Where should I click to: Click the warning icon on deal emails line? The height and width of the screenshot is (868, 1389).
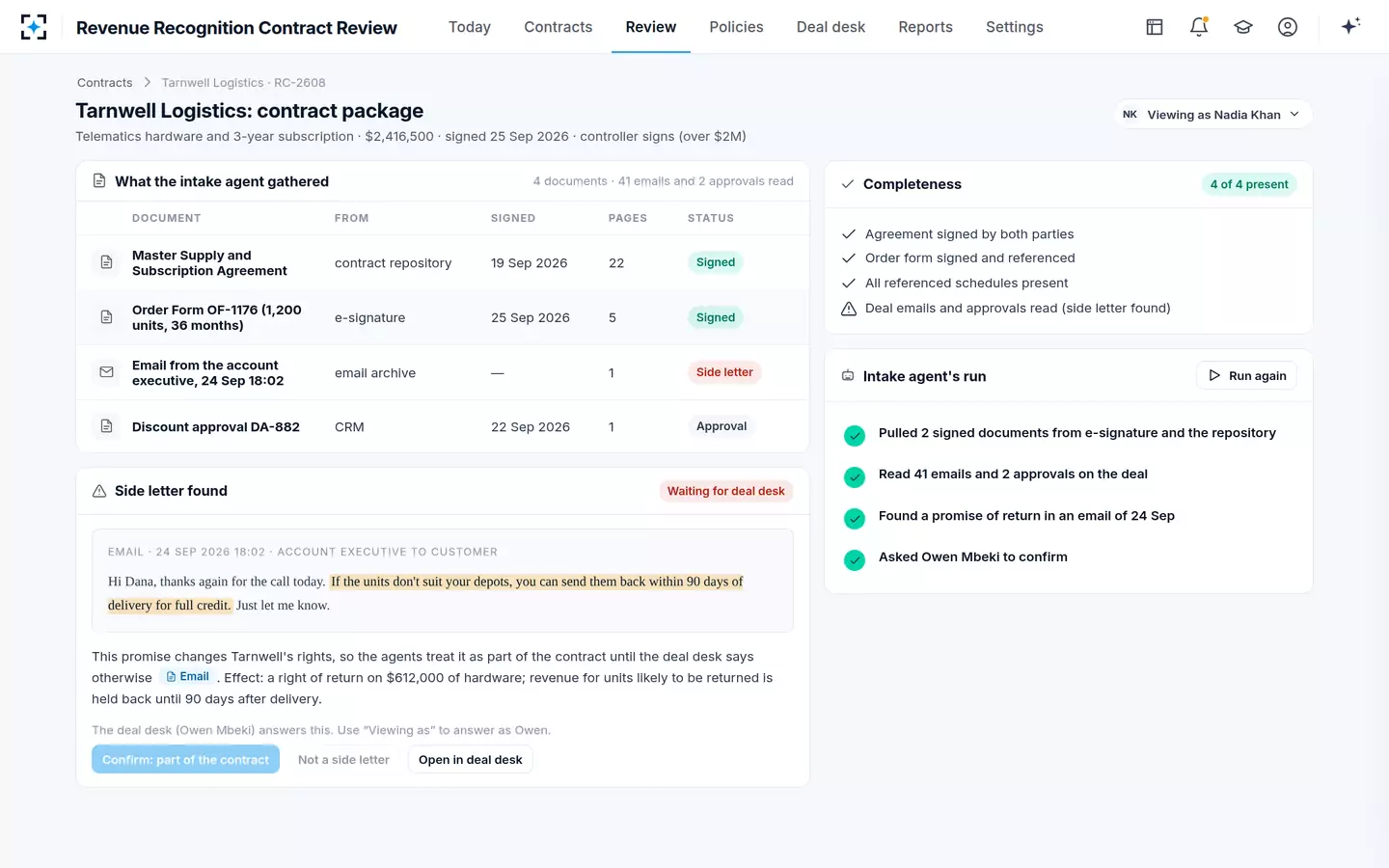(849, 309)
